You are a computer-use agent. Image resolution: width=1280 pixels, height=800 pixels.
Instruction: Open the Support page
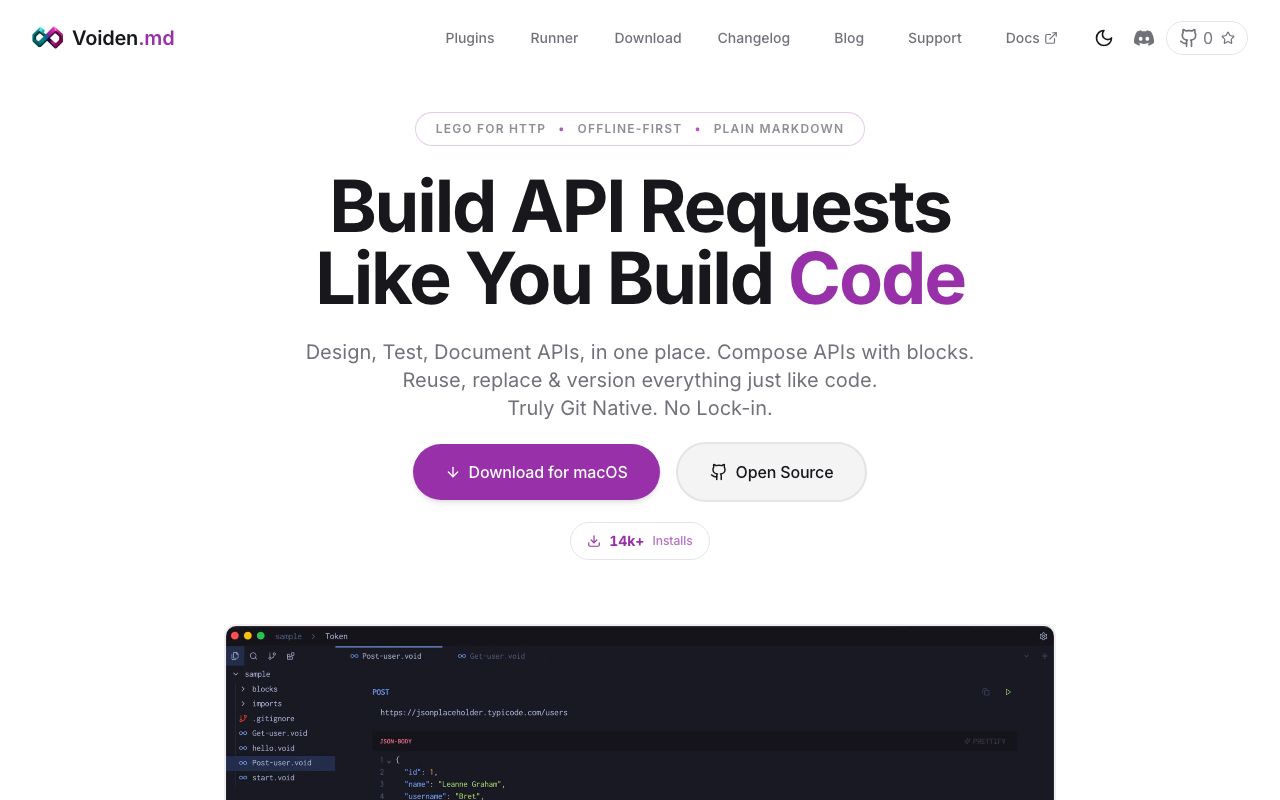tap(935, 38)
